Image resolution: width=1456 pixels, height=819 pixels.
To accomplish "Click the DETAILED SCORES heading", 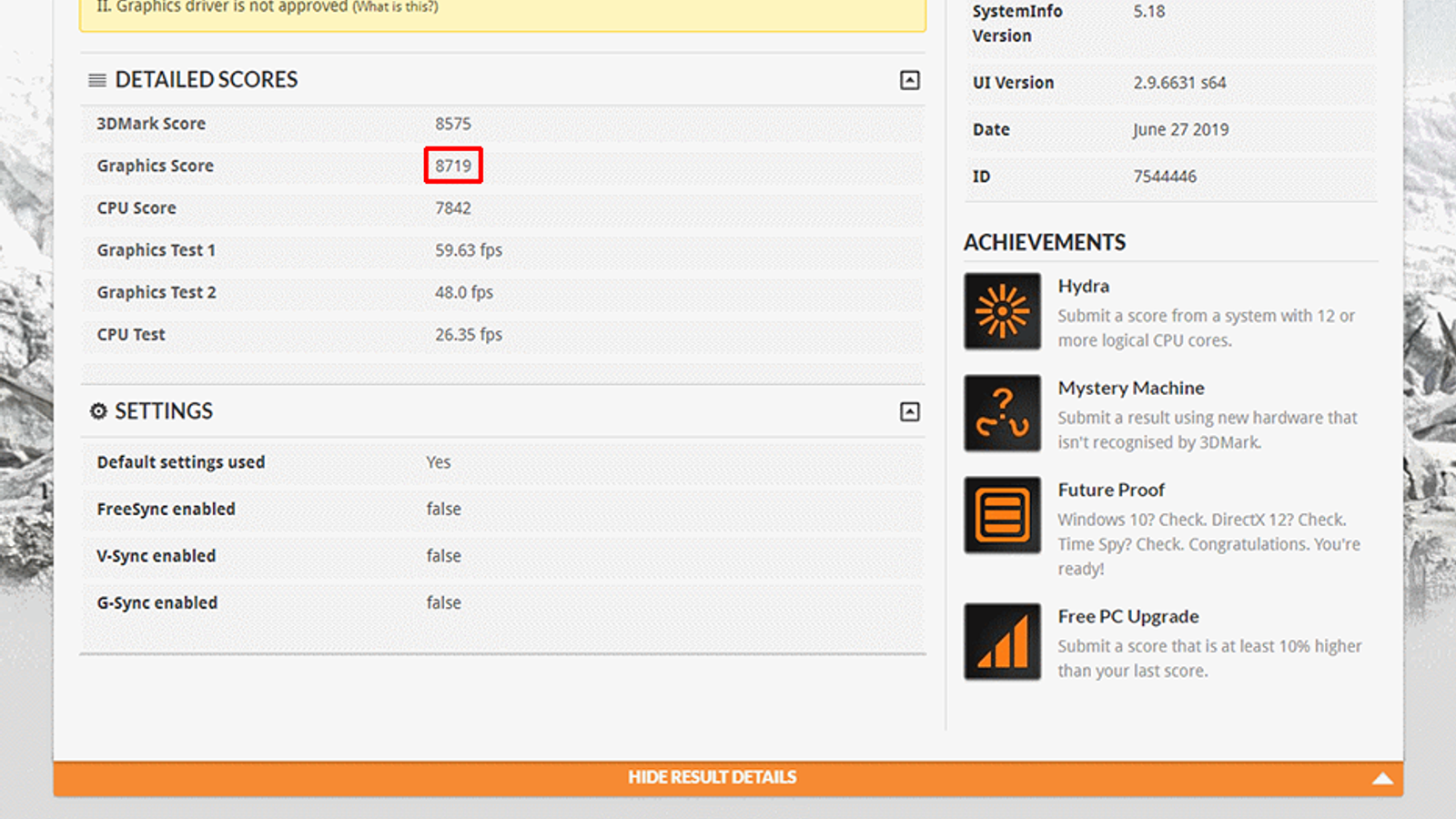I will [207, 80].
